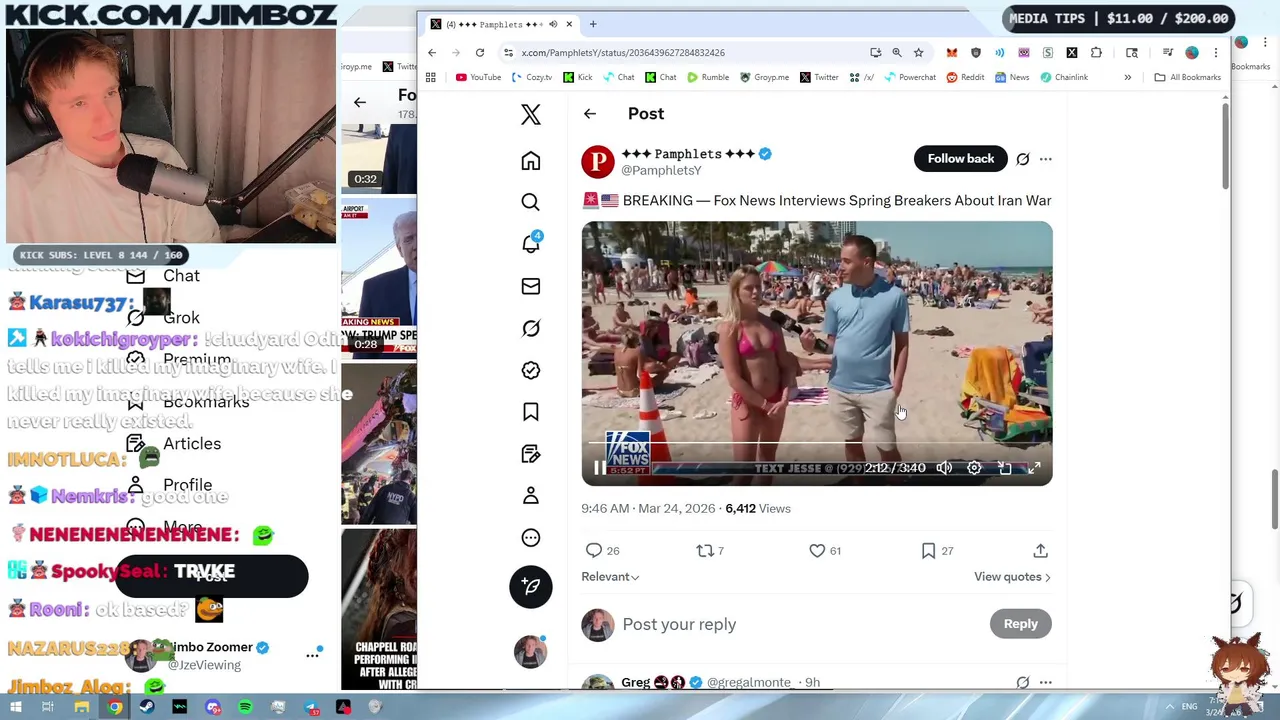Expand Relevant replies sort dropdown
This screenshot has width=1280, height=720.
[610, 577]
